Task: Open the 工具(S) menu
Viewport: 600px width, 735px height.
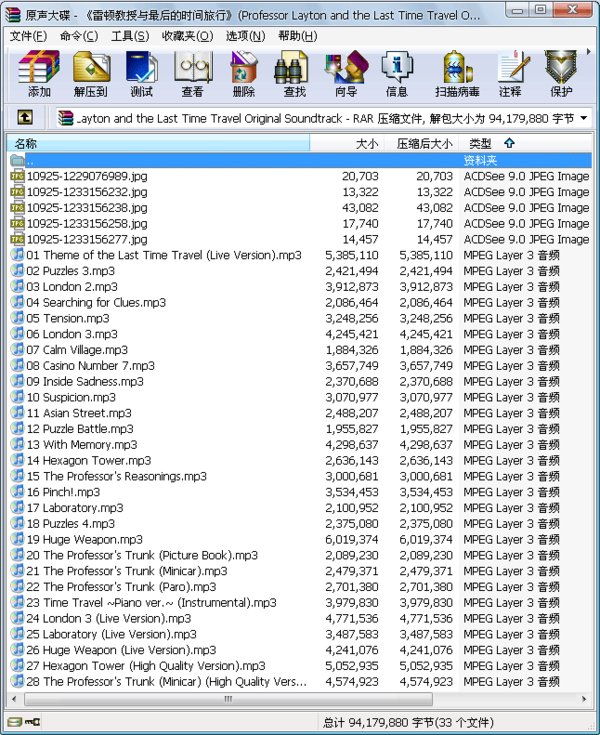Action: point(130,36)
